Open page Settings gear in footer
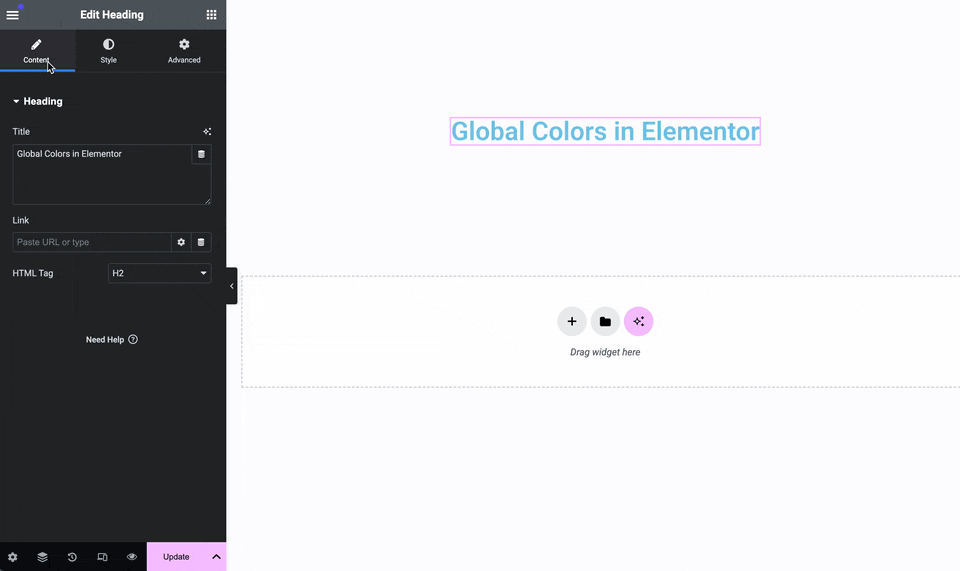The image size is (960, 571). pos(12,557)
